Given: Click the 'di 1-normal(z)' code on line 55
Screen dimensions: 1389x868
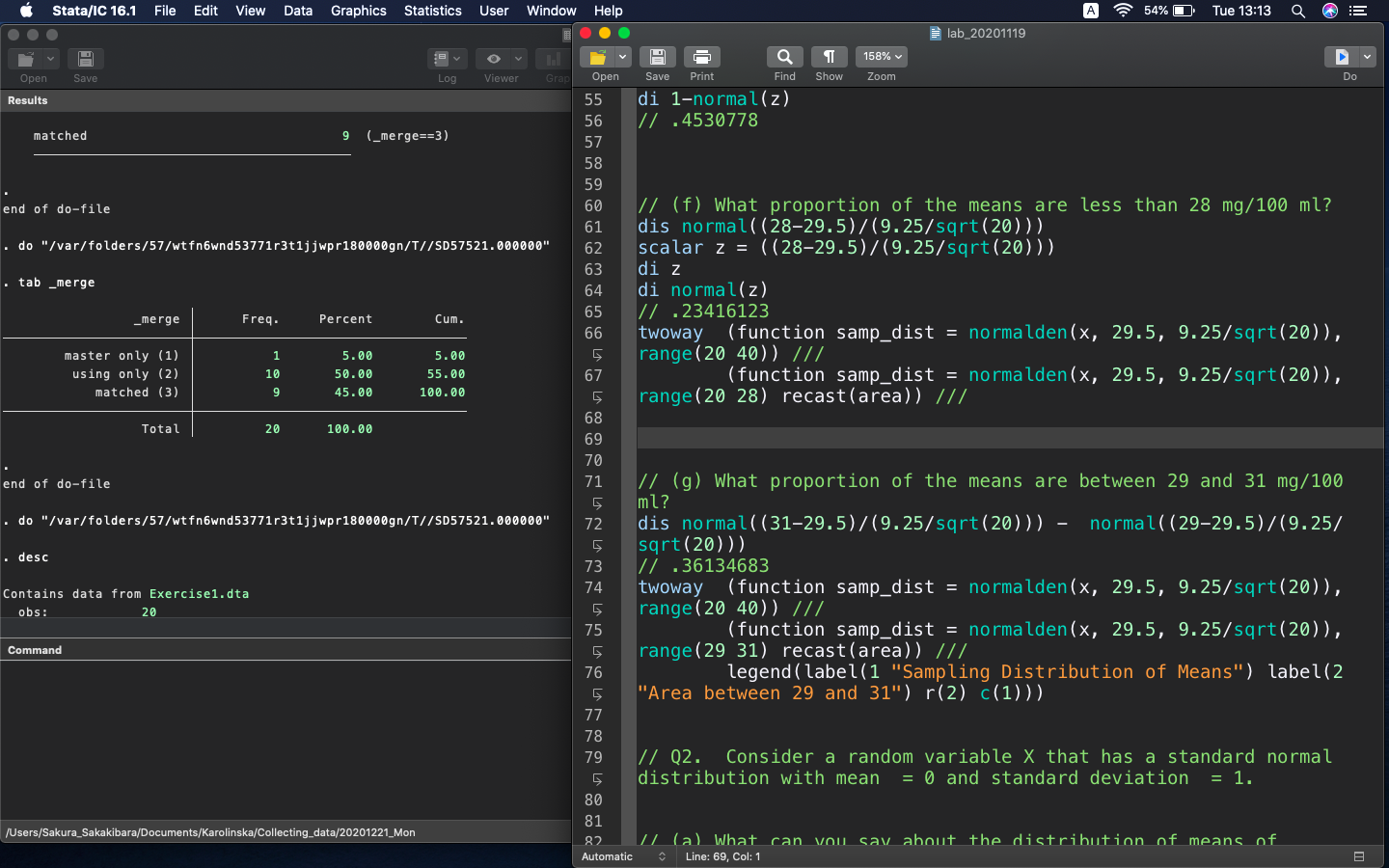Looking at the screenshot, I should [x=714, y=99].
